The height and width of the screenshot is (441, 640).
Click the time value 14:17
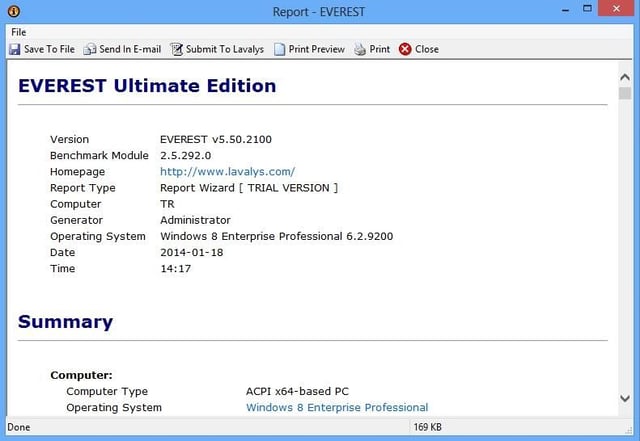[x=176, y=269]
